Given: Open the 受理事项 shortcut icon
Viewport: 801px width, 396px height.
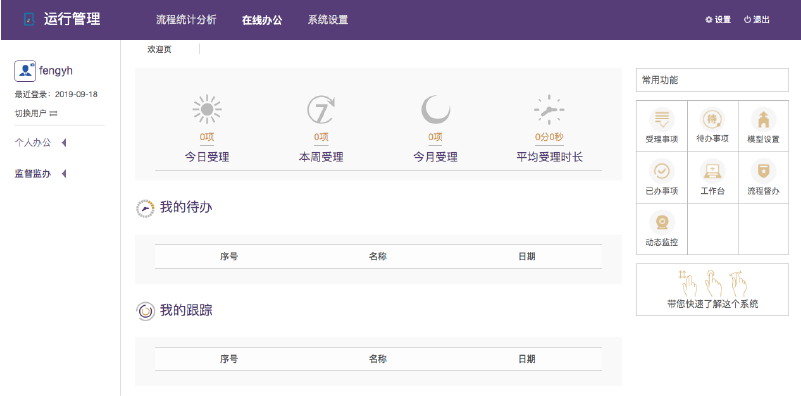Looking at the screenshot, I should pos(662,120).
